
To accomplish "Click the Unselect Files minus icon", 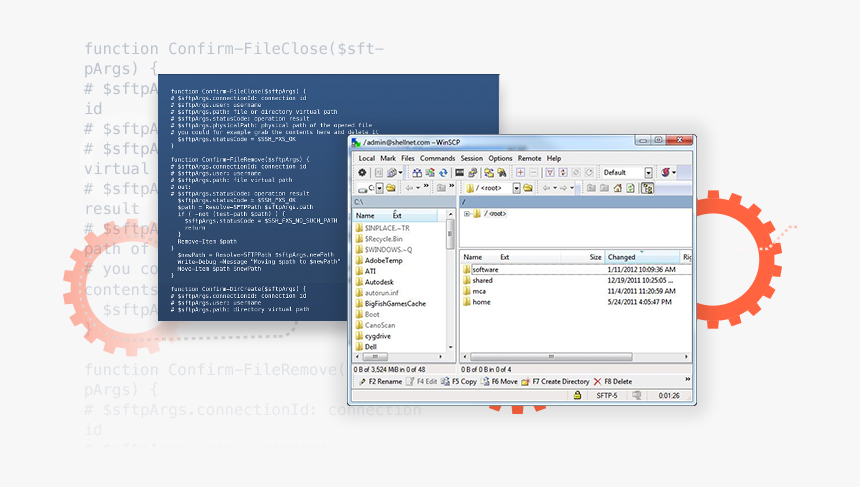I will tap(533, 173).
